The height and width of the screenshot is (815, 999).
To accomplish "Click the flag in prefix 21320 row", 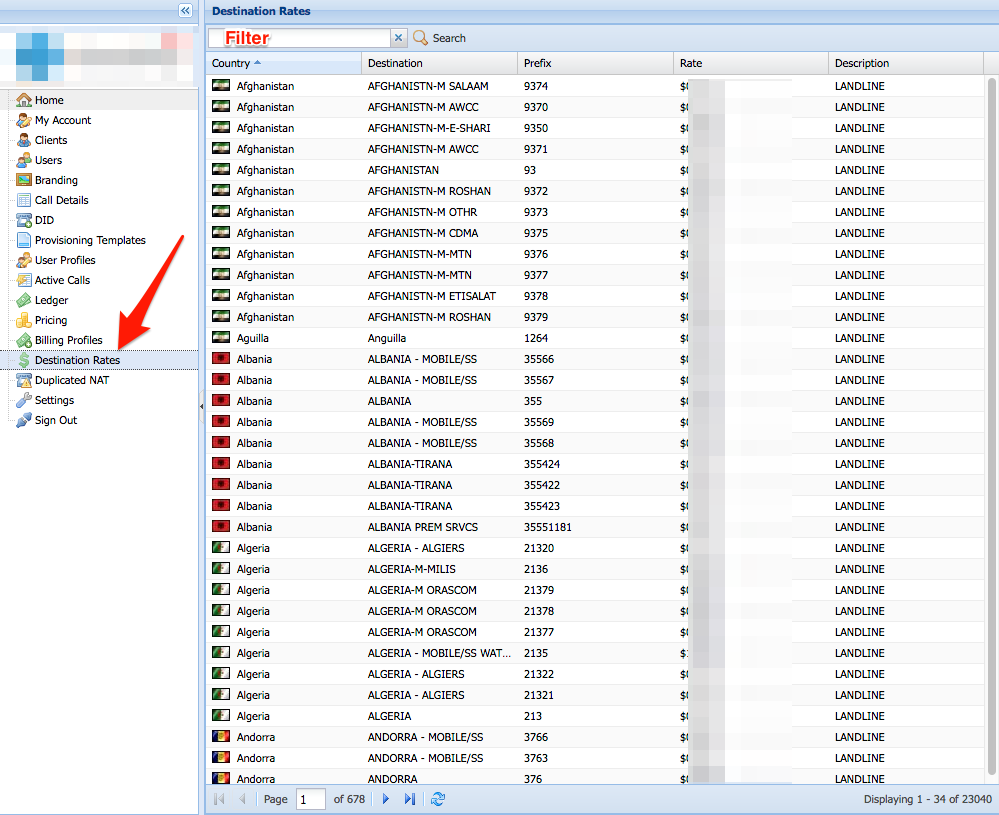I will [x=221, y=547].
